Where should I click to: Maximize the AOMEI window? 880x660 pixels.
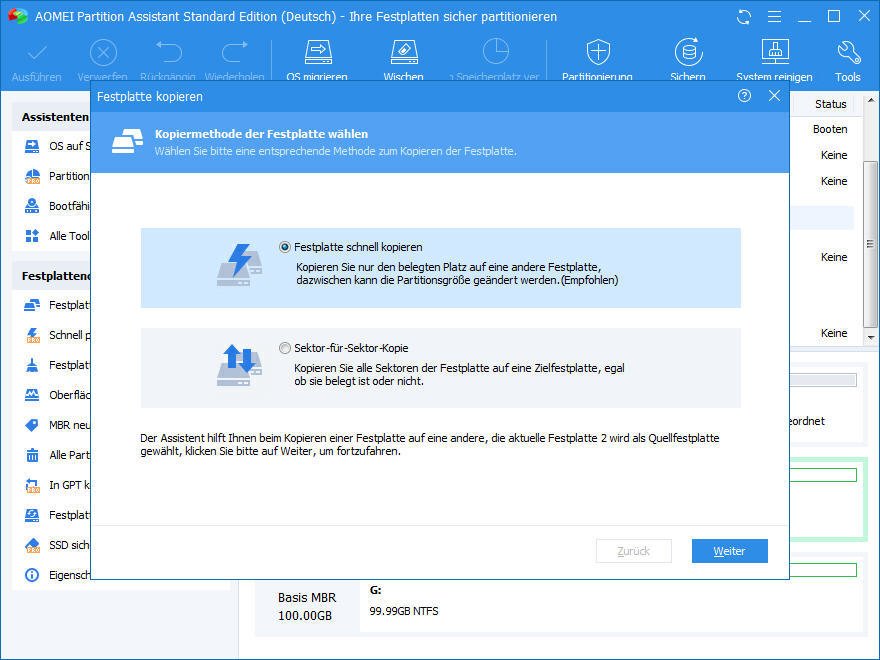tap(834, 16)
